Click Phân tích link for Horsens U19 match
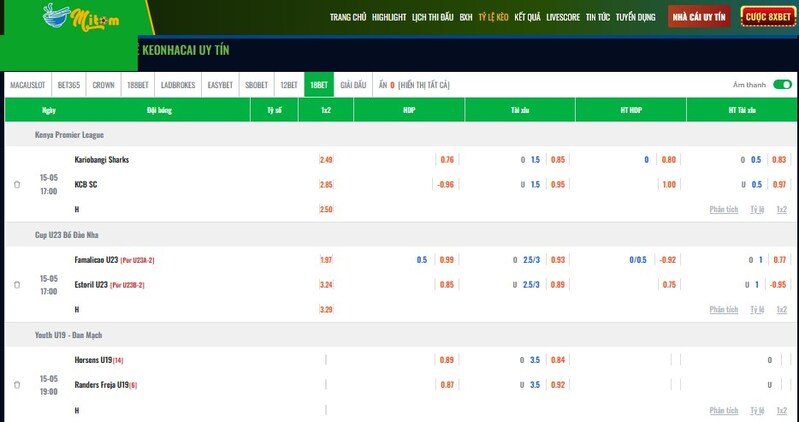799x422 pixels. (724, 410)
